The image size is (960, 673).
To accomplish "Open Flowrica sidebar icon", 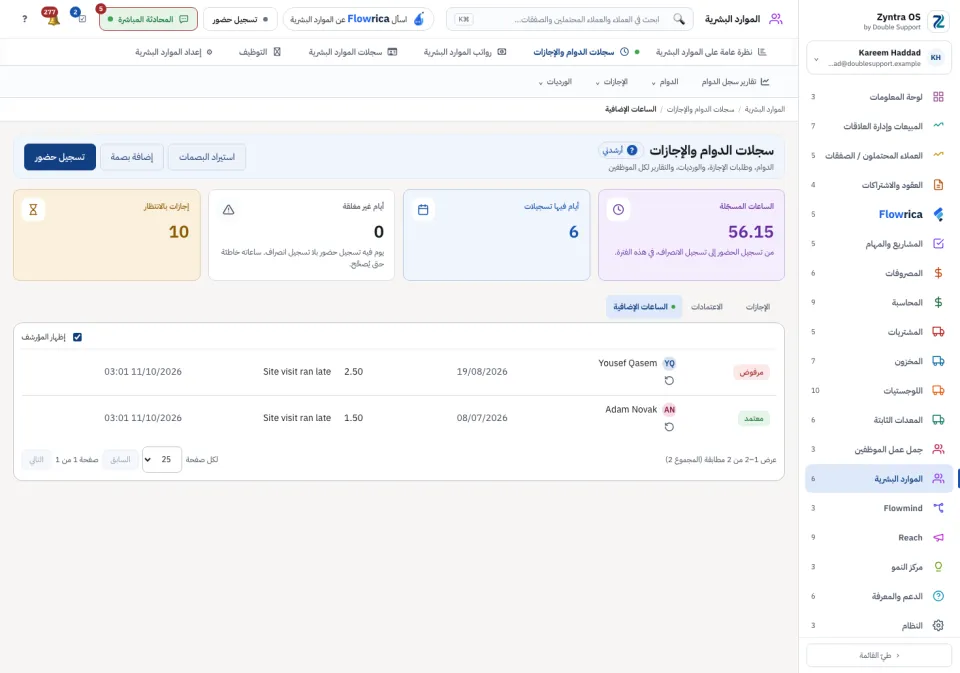I will pos(938,214).
